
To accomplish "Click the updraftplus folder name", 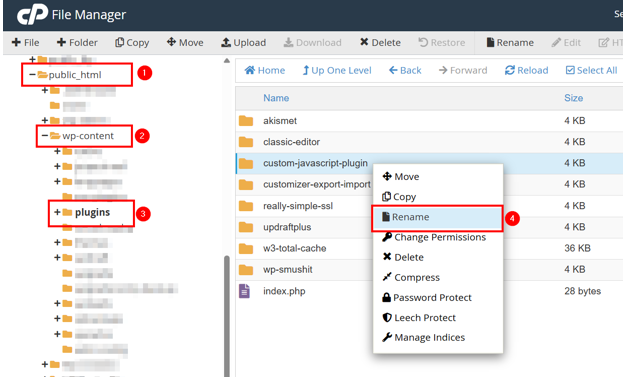I will tap(287, 227).
